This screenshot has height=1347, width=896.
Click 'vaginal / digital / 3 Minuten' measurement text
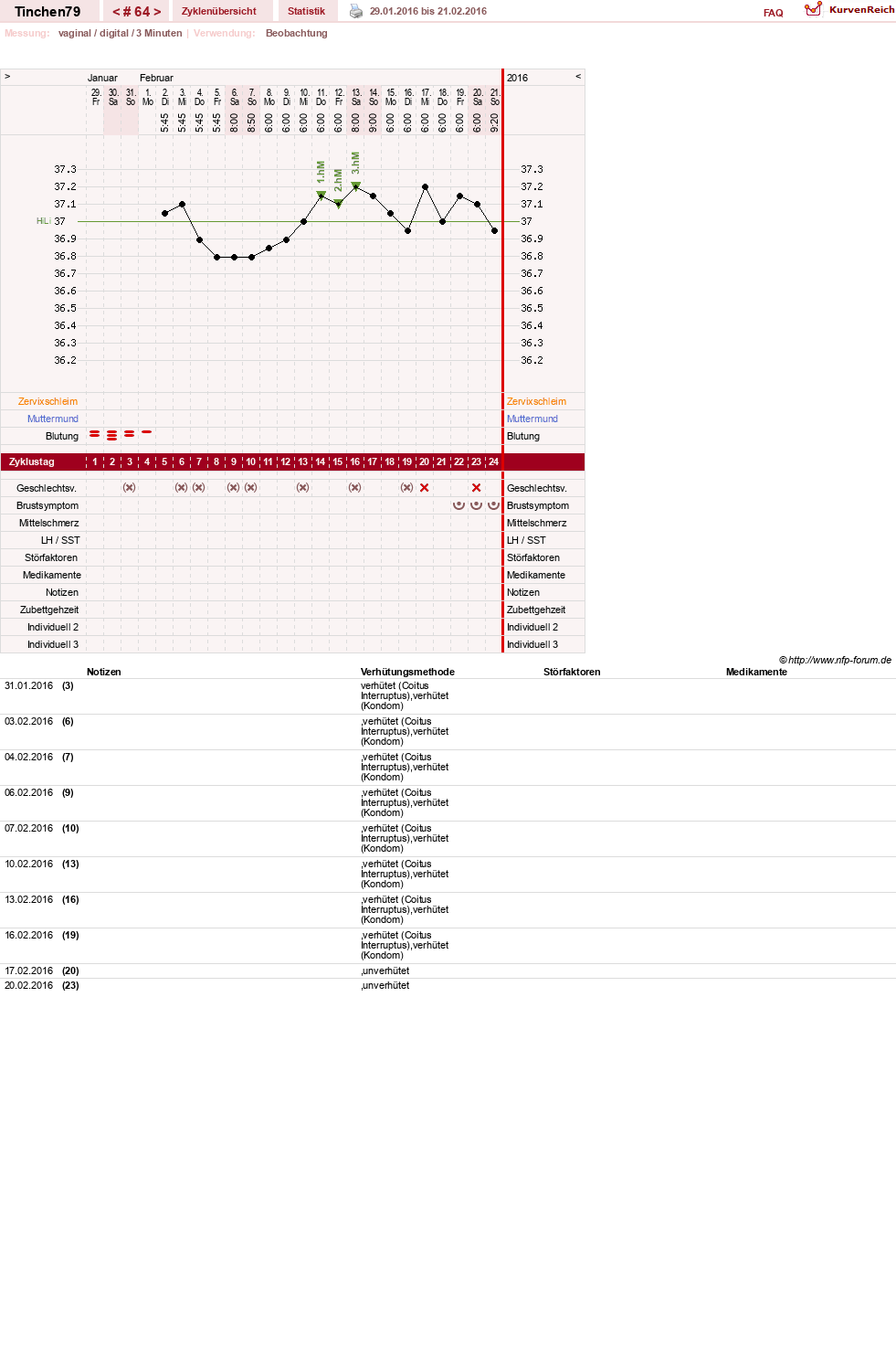tap(121, 33)
